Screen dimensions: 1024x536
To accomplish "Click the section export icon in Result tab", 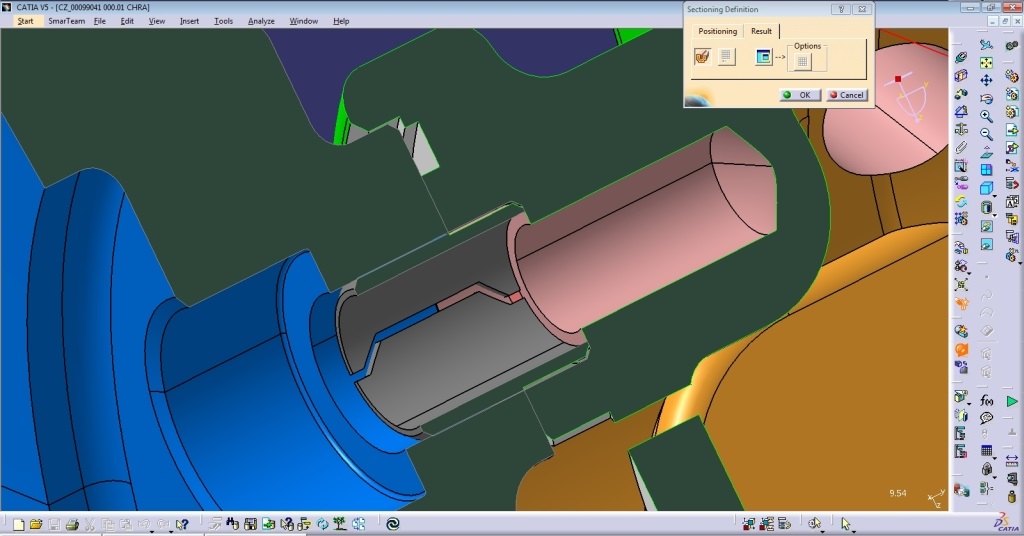I will click(x=703, y=57).
